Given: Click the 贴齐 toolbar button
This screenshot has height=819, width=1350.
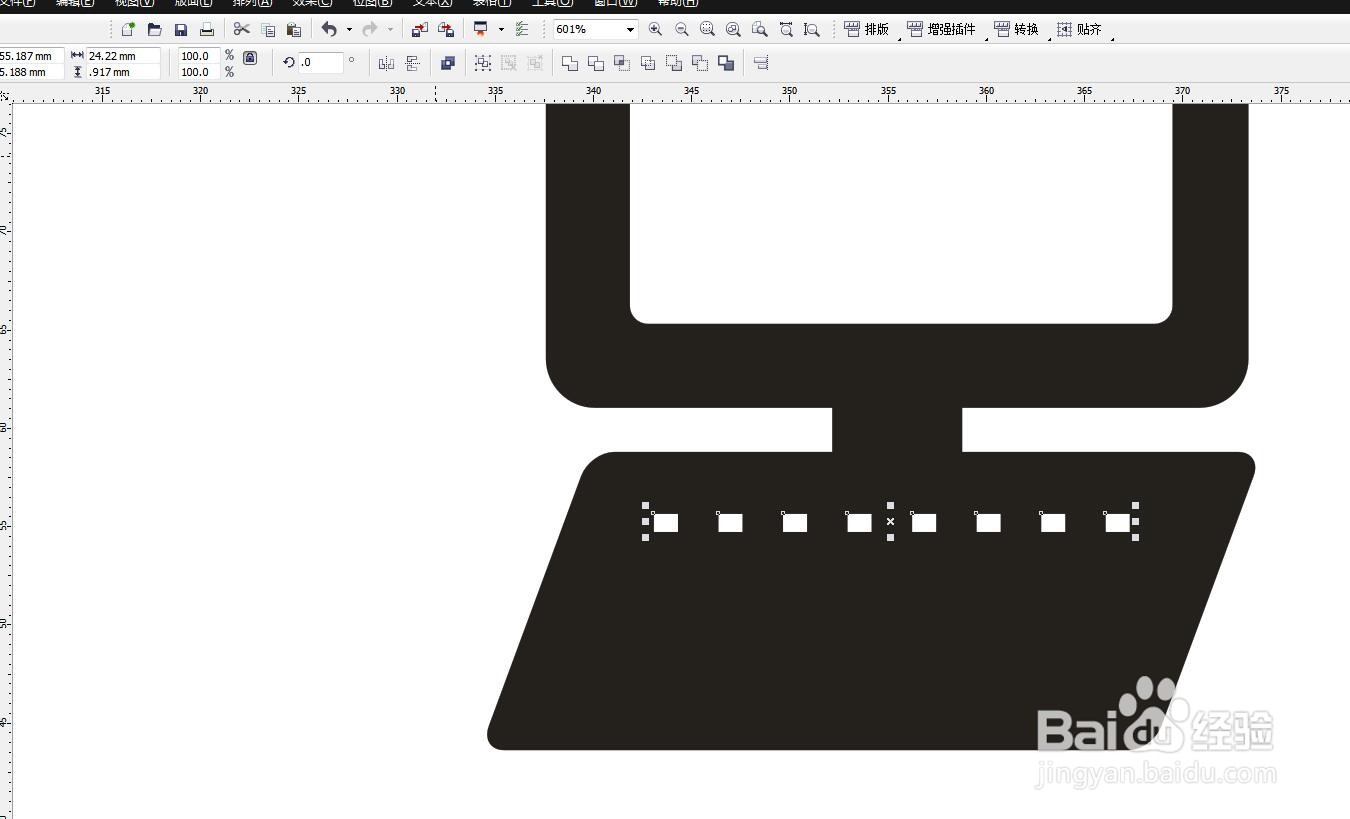Looking at the screenshot, I should coord(1079,30).
